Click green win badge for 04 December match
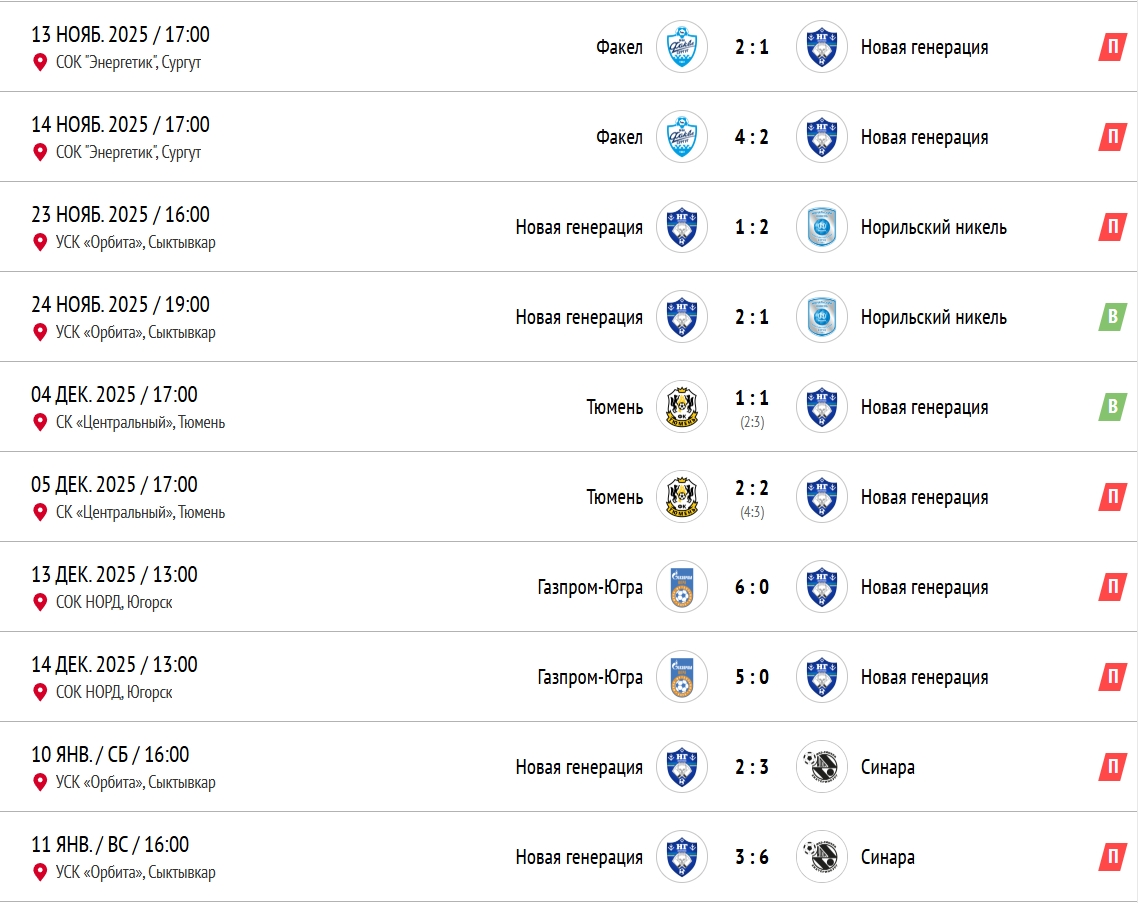Screen dimensions: 1138x903 1112,407
